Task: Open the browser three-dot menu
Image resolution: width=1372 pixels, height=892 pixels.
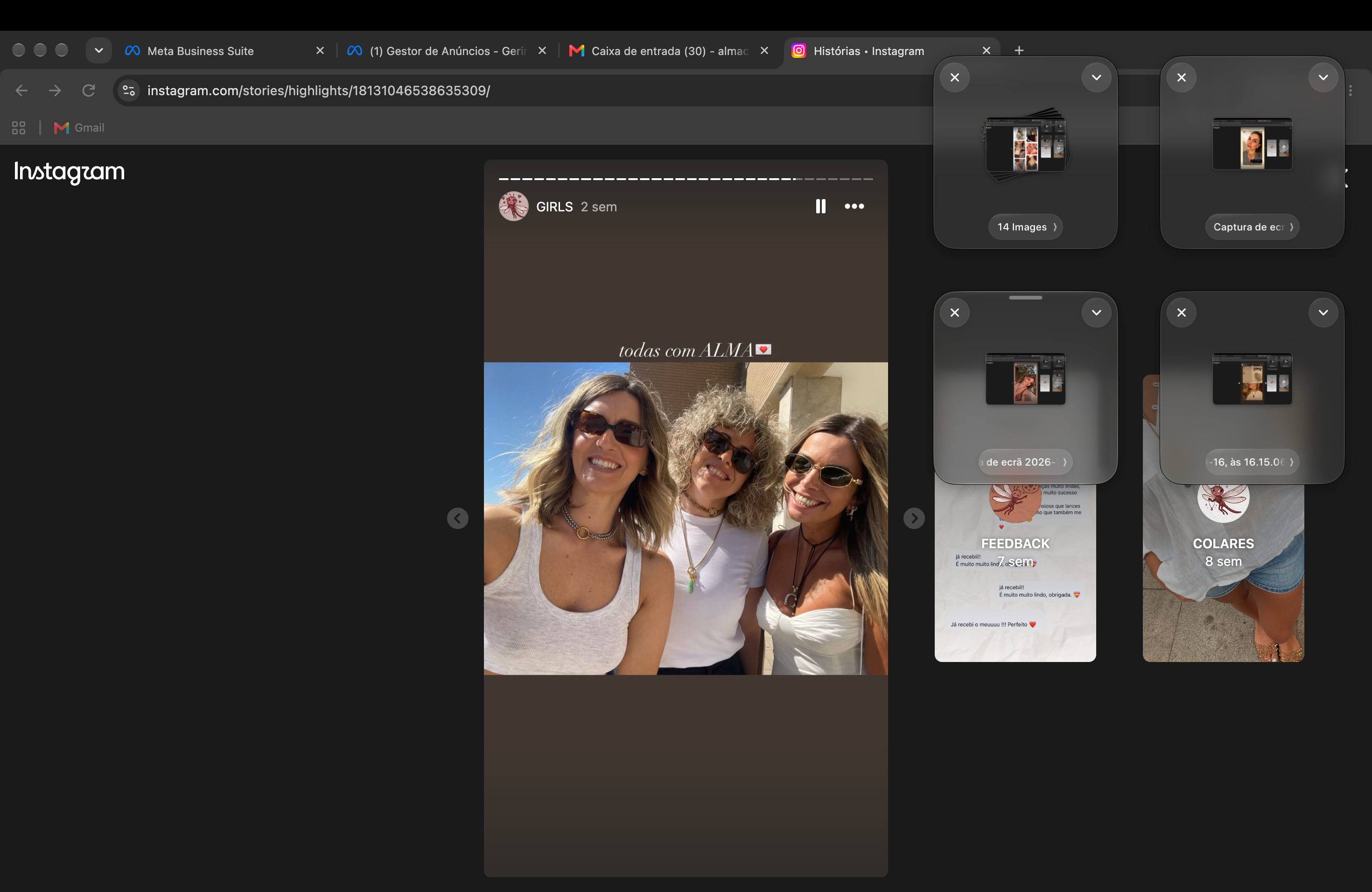Action: point(1350,91)
